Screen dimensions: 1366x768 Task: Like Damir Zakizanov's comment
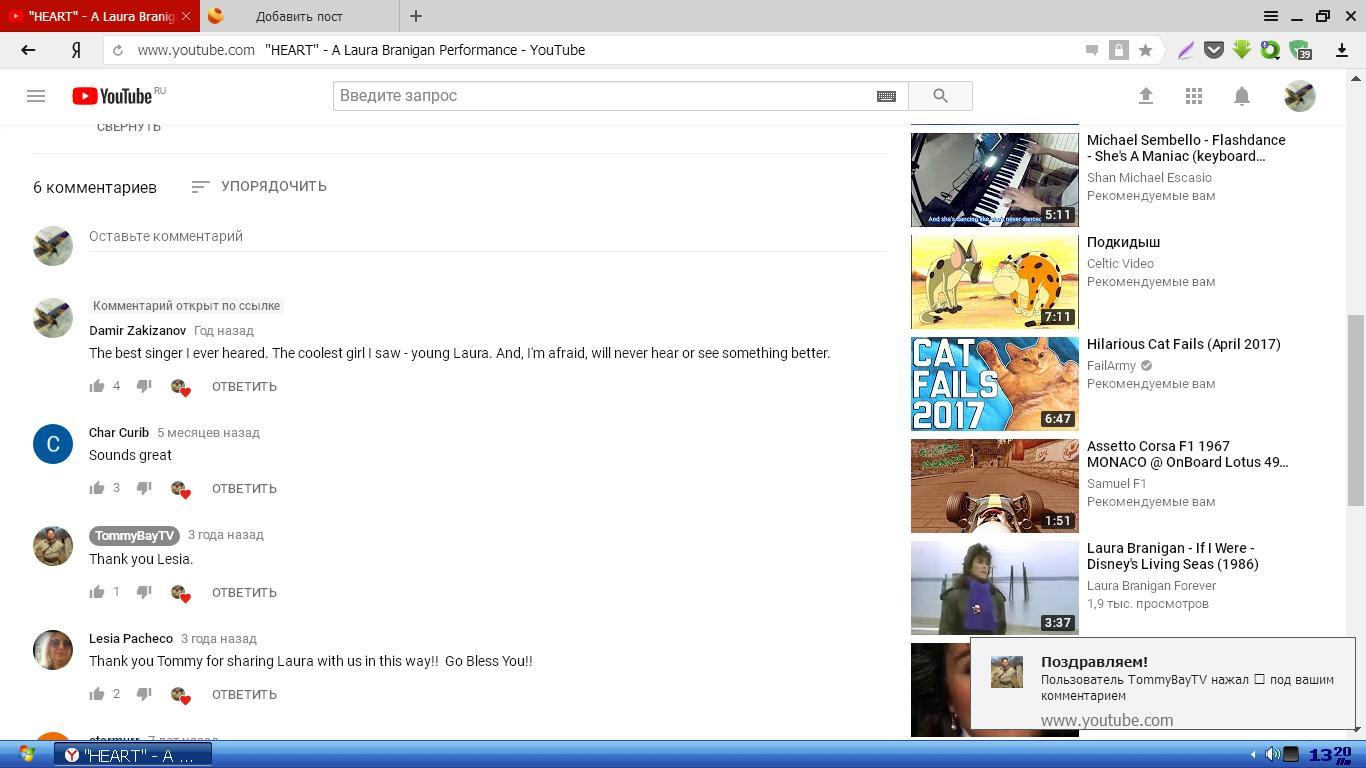[x=97, y=386]
